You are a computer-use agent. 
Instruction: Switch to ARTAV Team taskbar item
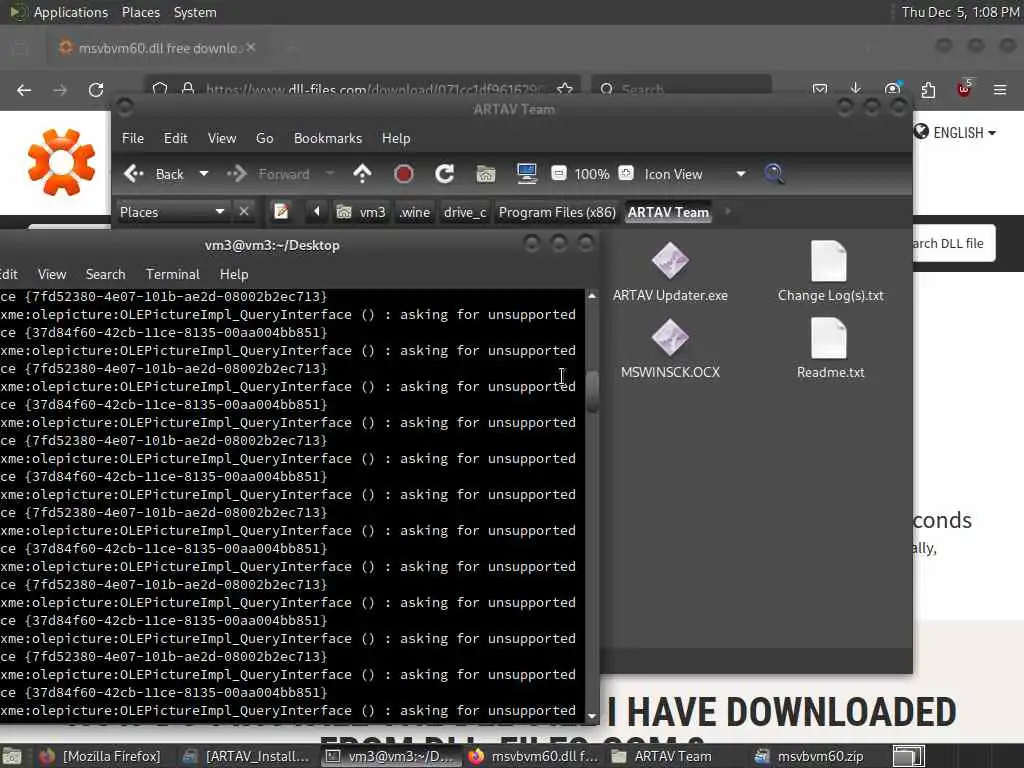point(663,756)
